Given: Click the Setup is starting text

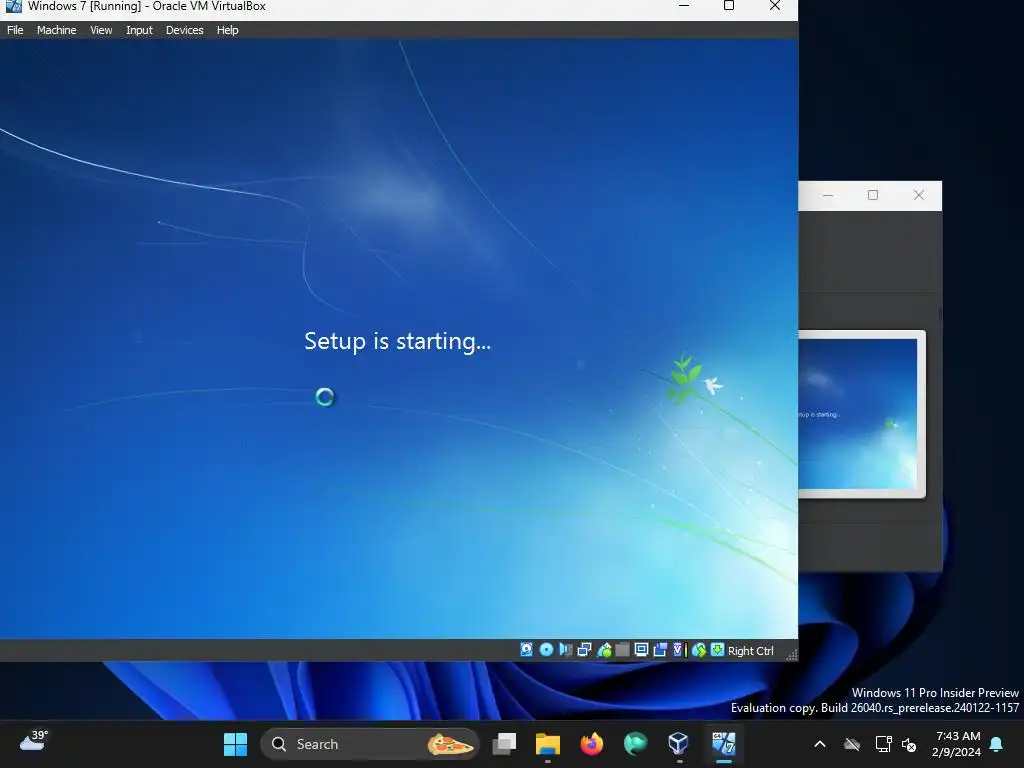Looking at the screenshot, I should (397, 342).
